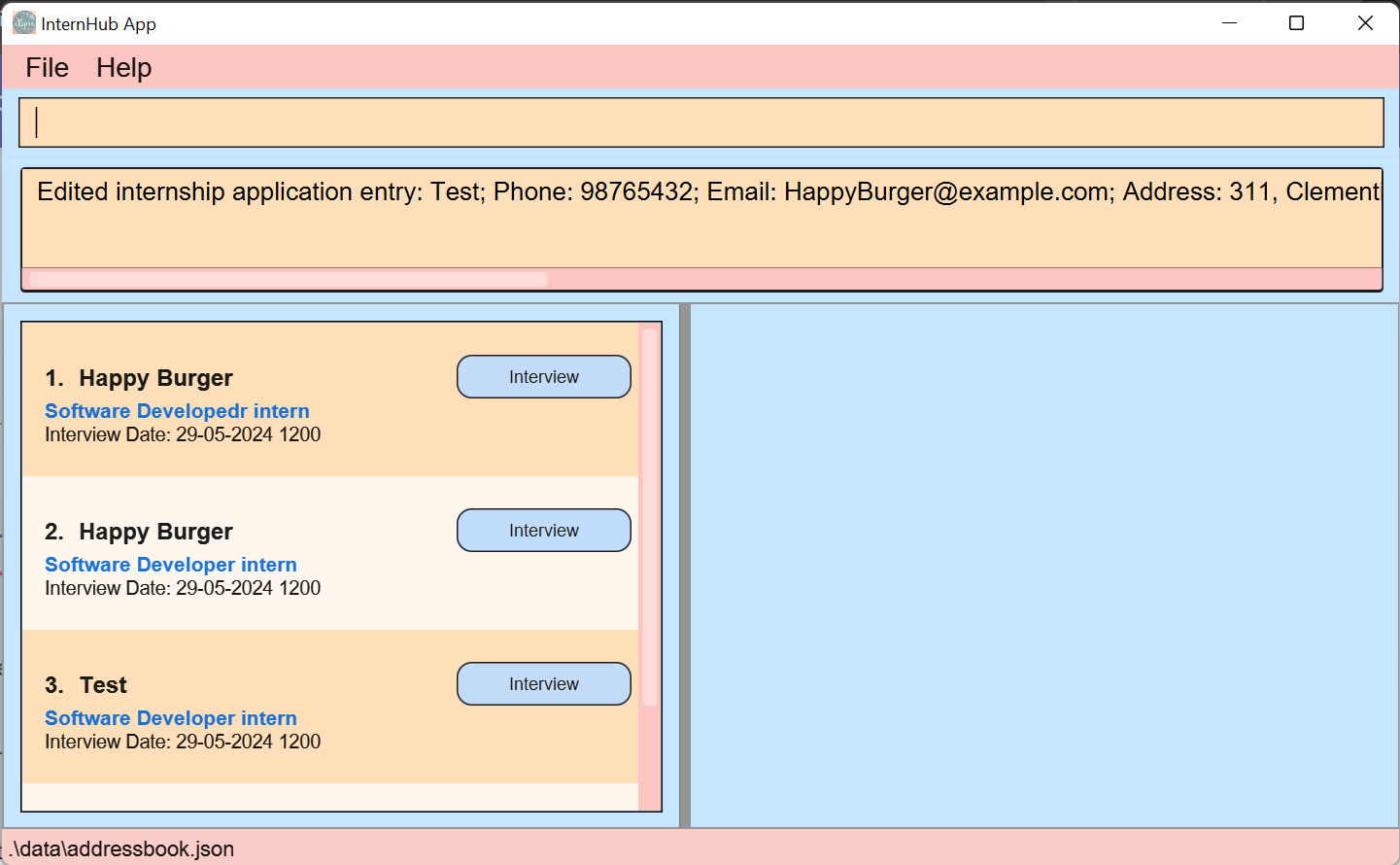Click 'Software Developedr intern' job title
Image resolution: width=1400 pixels, height=865 pixels.
177,411
